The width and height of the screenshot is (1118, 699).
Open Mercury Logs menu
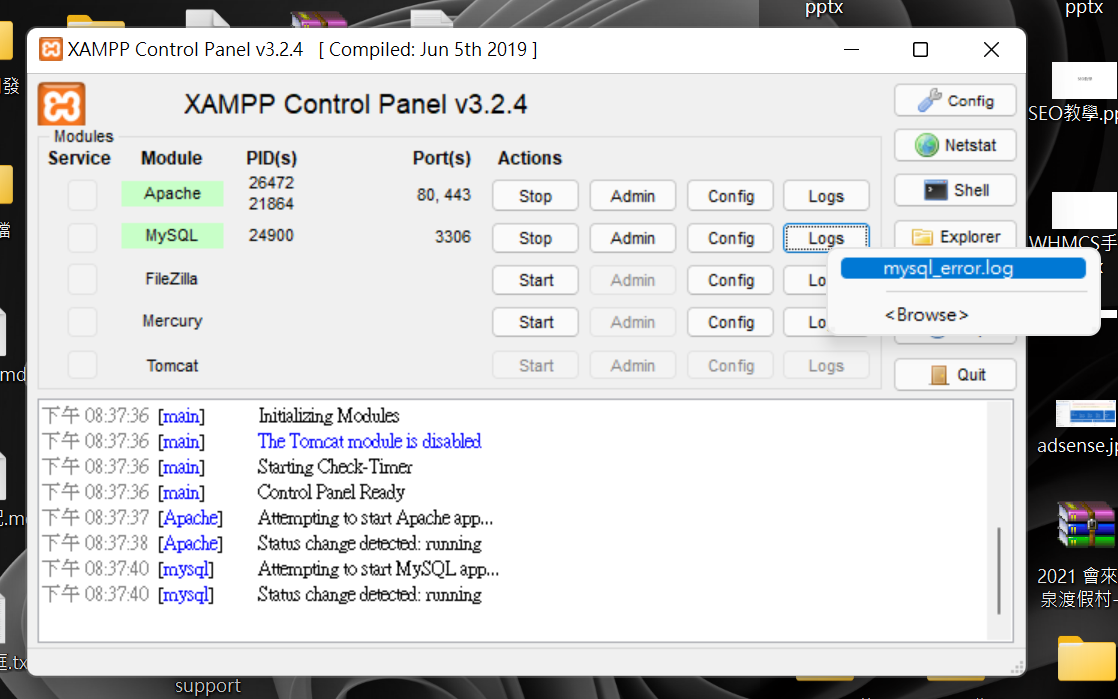coord(807,322)
